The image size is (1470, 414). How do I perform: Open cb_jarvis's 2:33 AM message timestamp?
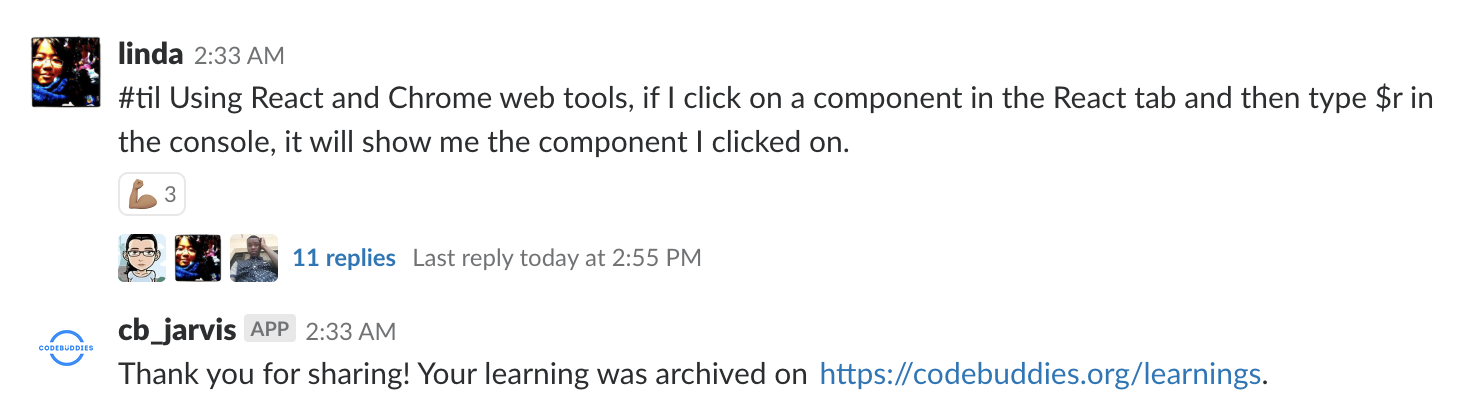coord(350,331)
